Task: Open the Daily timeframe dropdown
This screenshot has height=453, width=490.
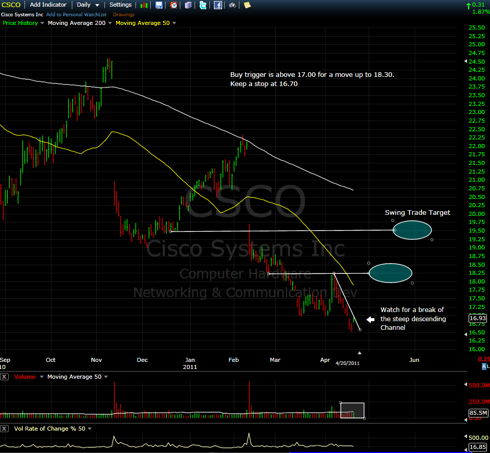Action: (88, 5)
